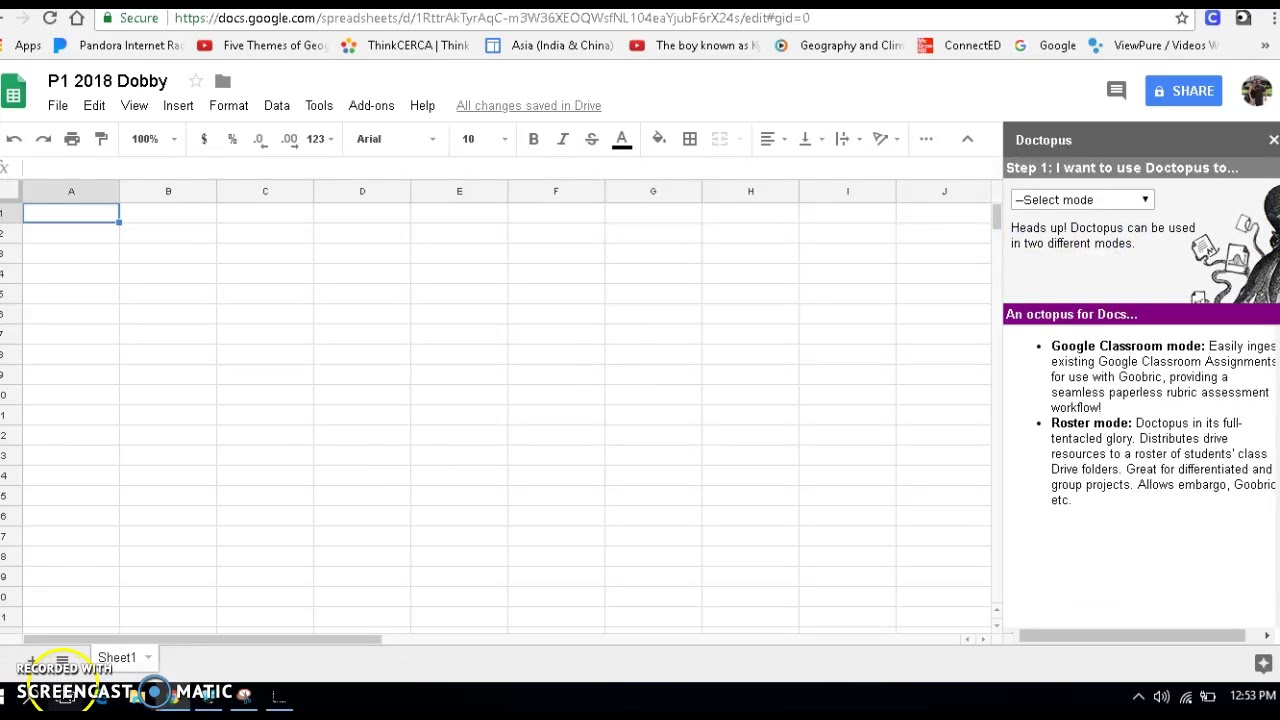Click the spreadsheet horizontal scrollbar

[x=202, y=639]
